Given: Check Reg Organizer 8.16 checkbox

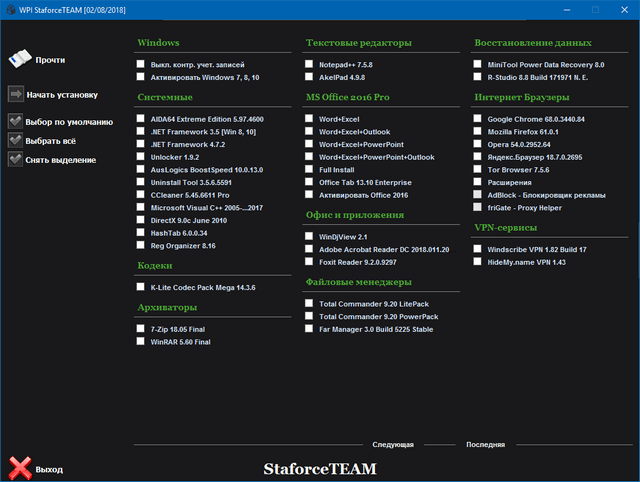Looking at the screenshot, I should [140, 245].
